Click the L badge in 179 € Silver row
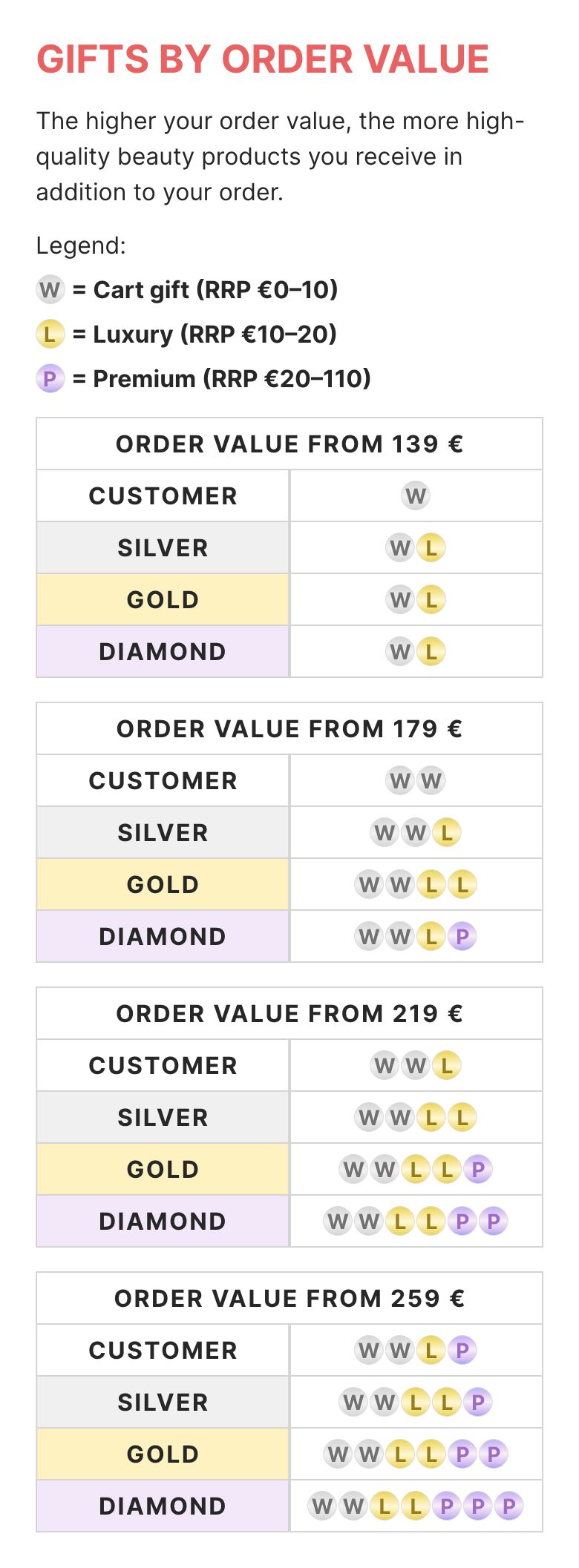This screenshot has height=1568, width=579. [x=447, y=832]
